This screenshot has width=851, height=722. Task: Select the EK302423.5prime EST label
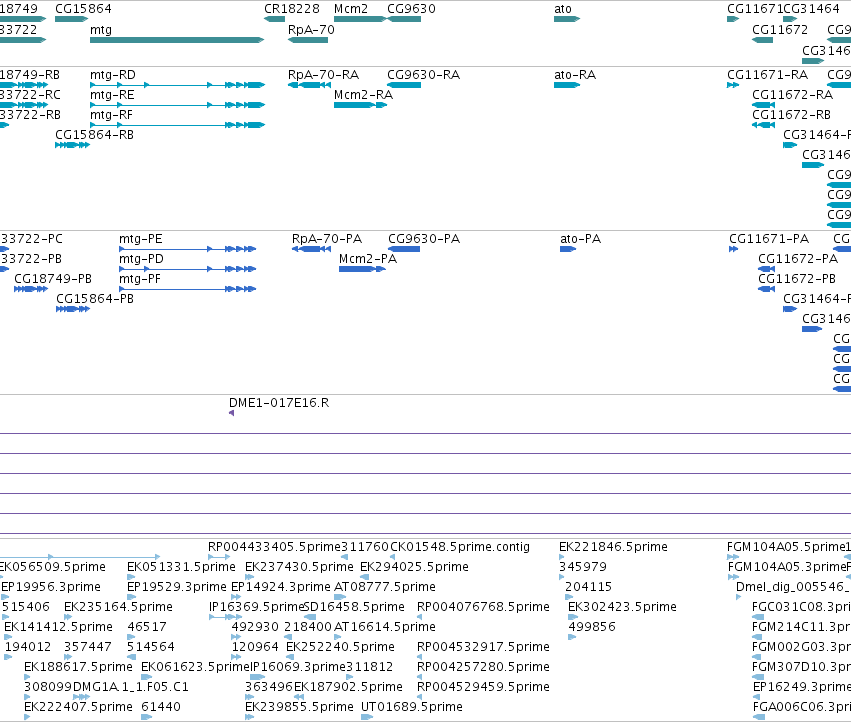point(622,607)
